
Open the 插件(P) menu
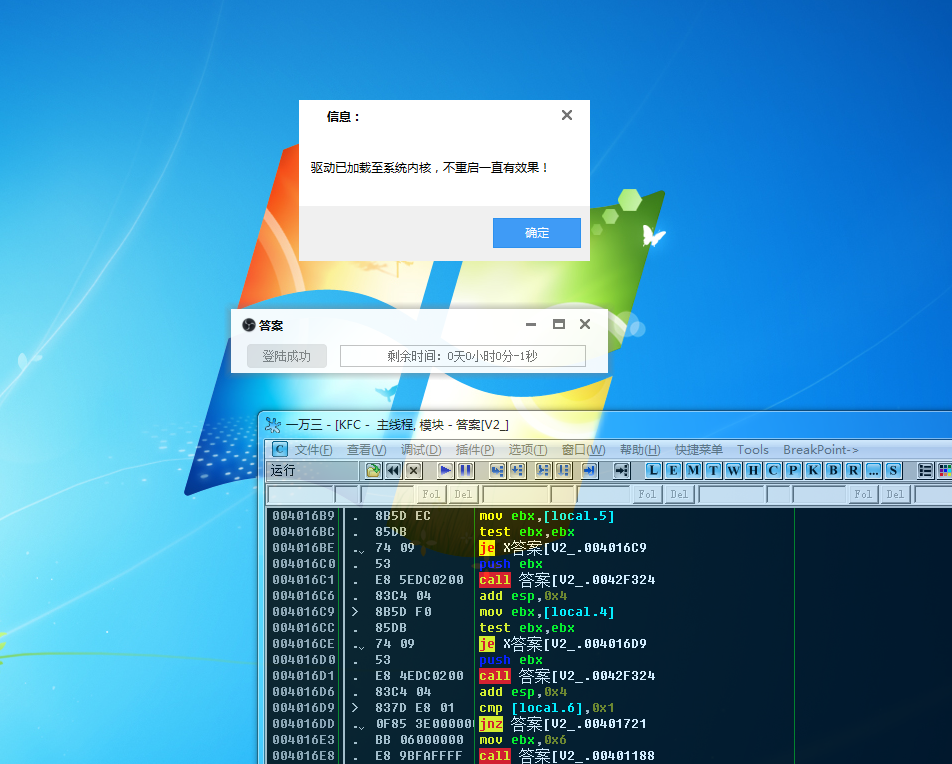click(475, 450)
